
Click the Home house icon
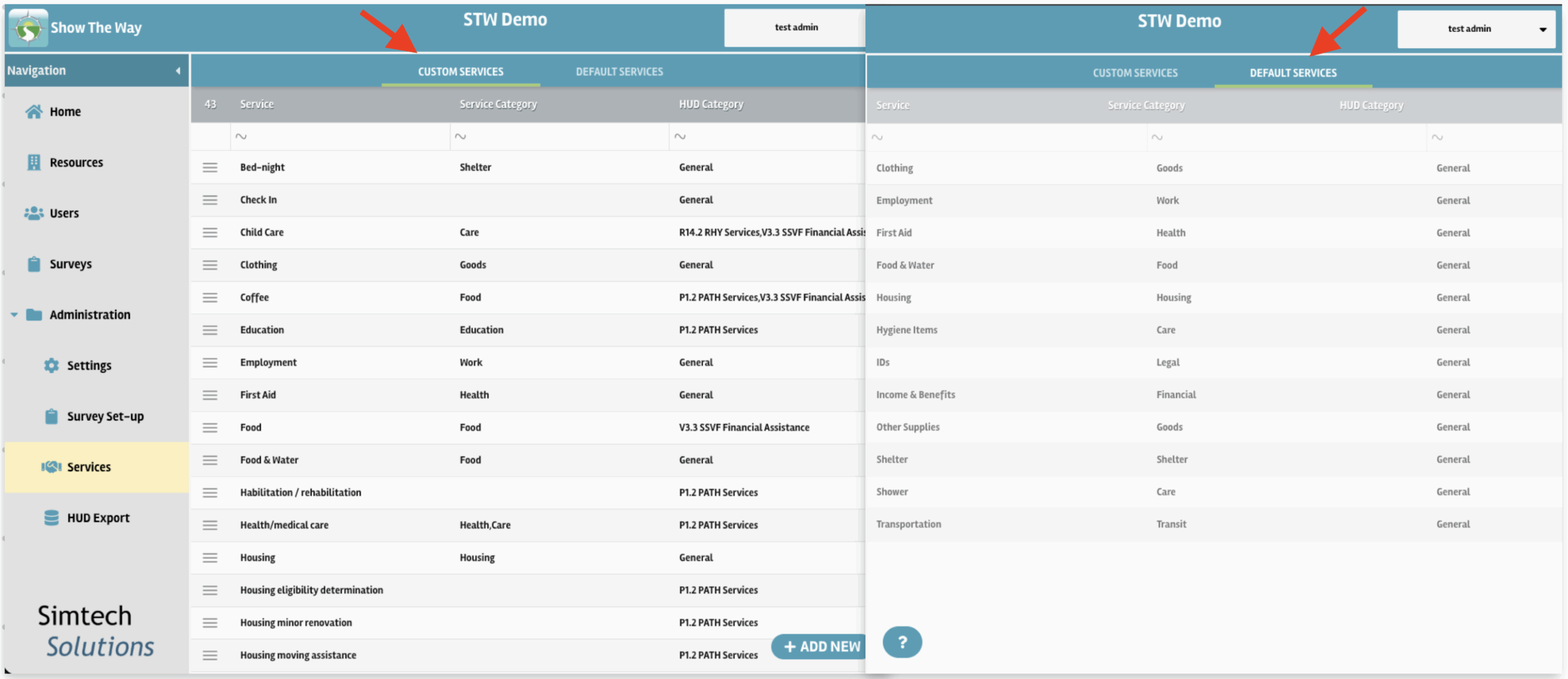(34, 112)
